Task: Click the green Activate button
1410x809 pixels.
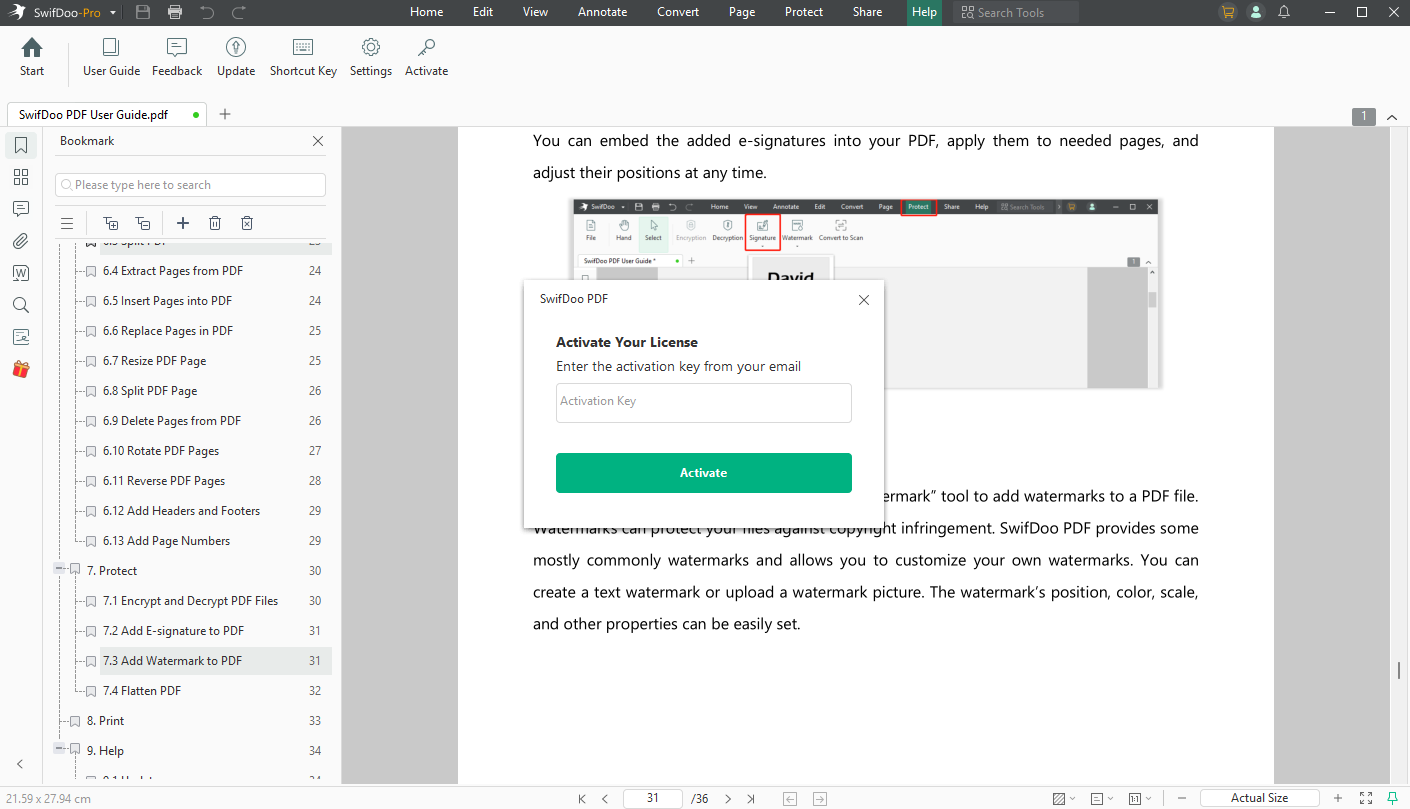Action: click(x=703, y=473)
